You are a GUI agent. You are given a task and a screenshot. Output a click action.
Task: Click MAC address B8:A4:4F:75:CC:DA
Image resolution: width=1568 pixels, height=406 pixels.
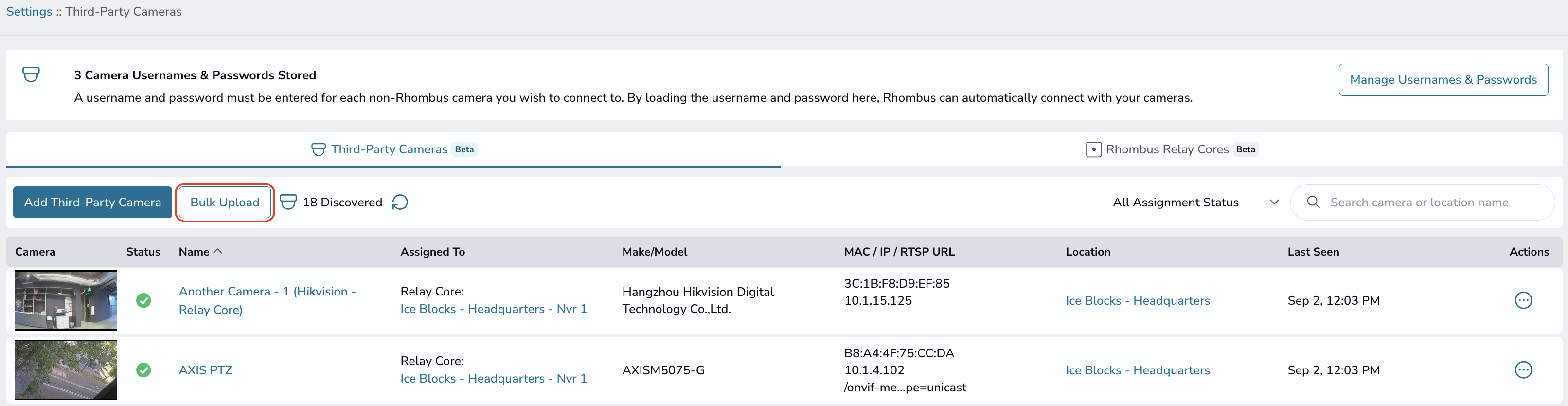click(x=899, y=353)
